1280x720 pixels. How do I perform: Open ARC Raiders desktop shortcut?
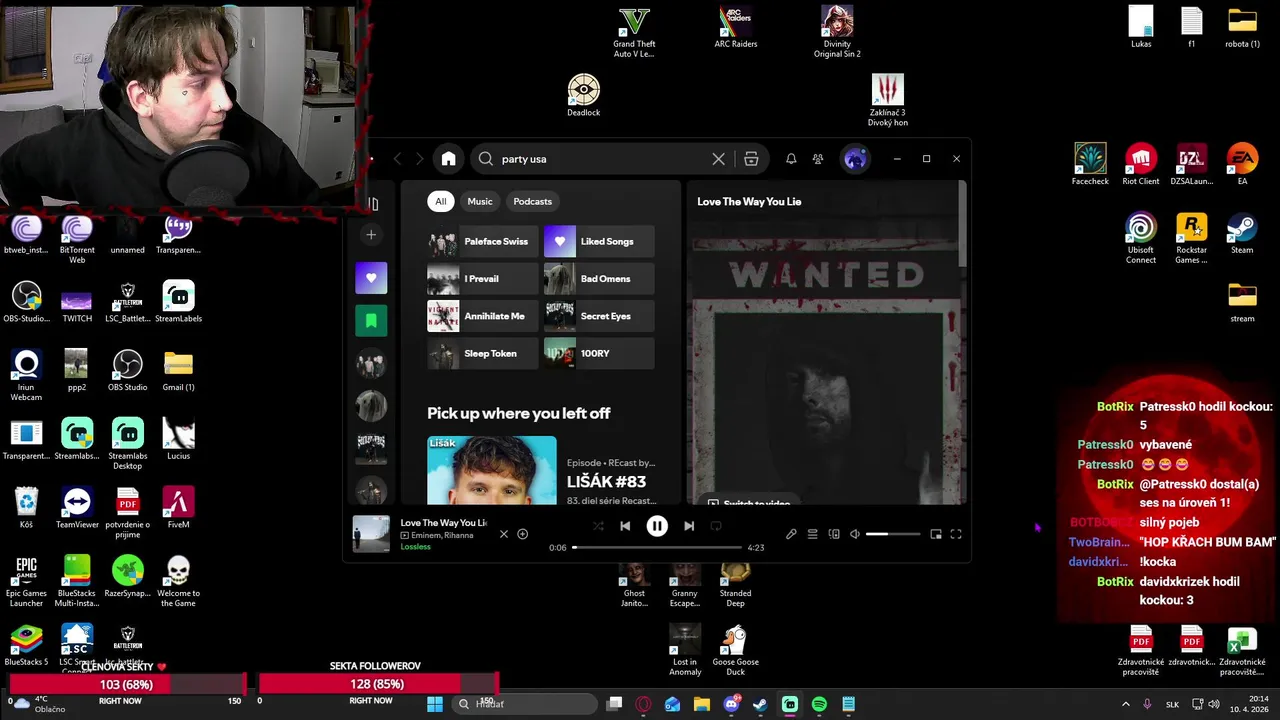point(736,27)
